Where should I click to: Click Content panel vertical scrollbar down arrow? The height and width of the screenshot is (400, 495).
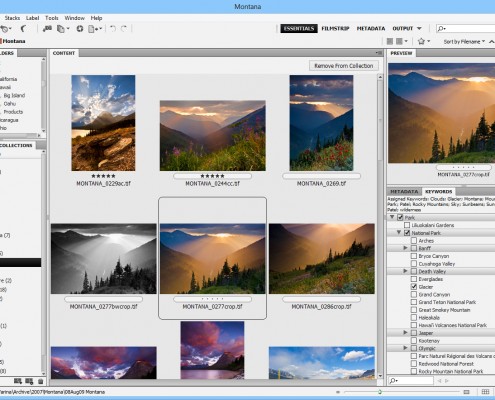click(x=380, y=376)
